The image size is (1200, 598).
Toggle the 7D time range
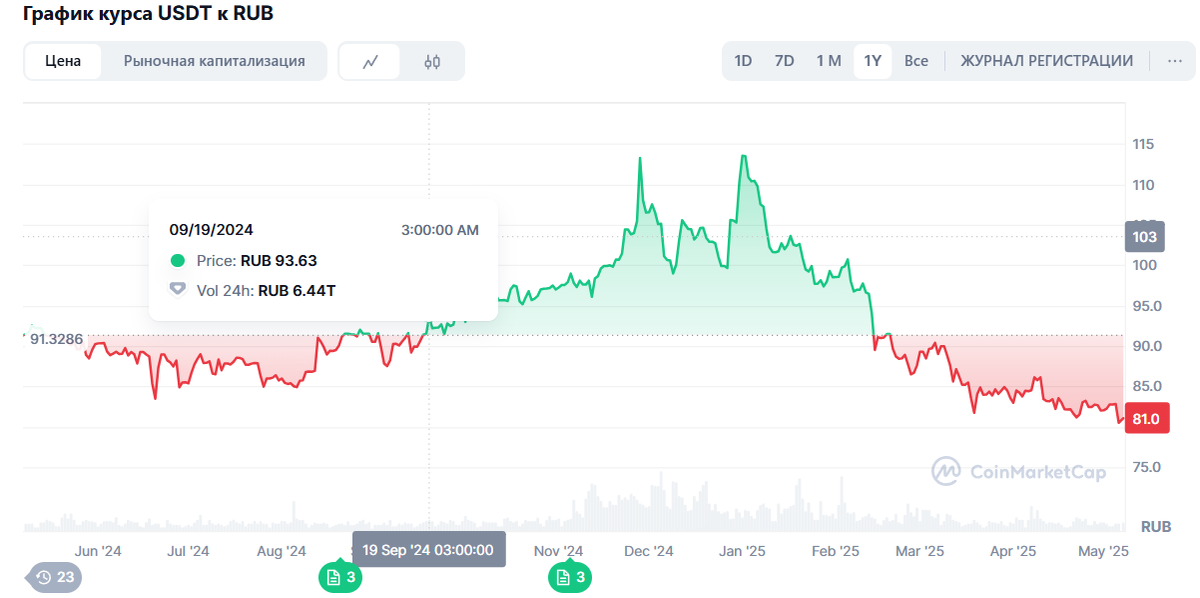785,60
